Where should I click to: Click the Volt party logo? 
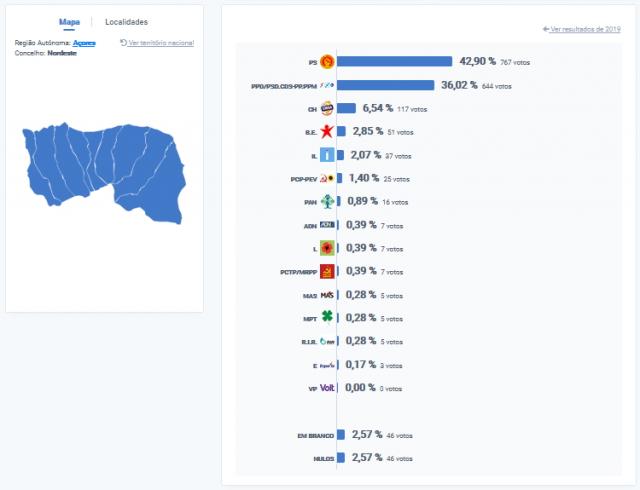coord(326,388)
